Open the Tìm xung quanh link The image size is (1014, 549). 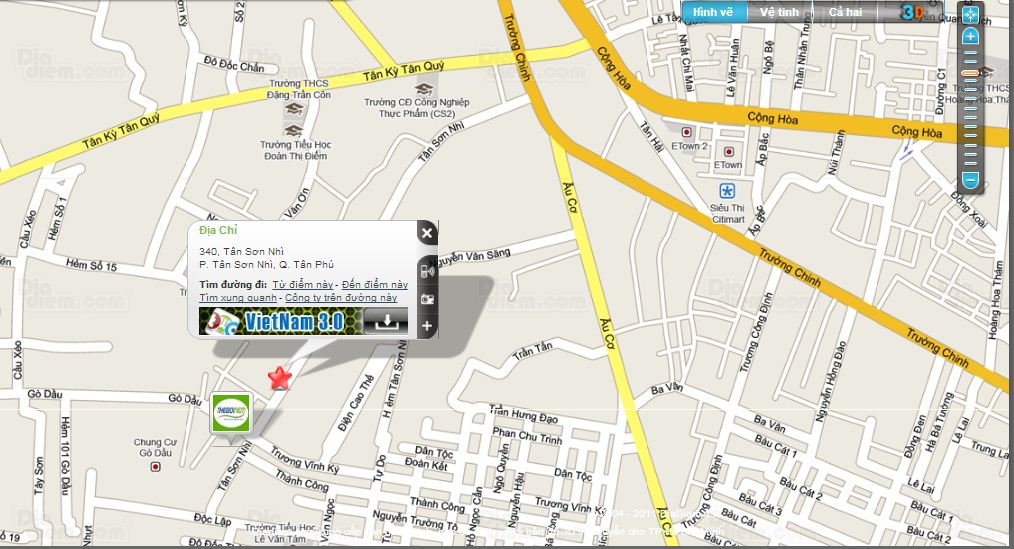pos(238,297)
